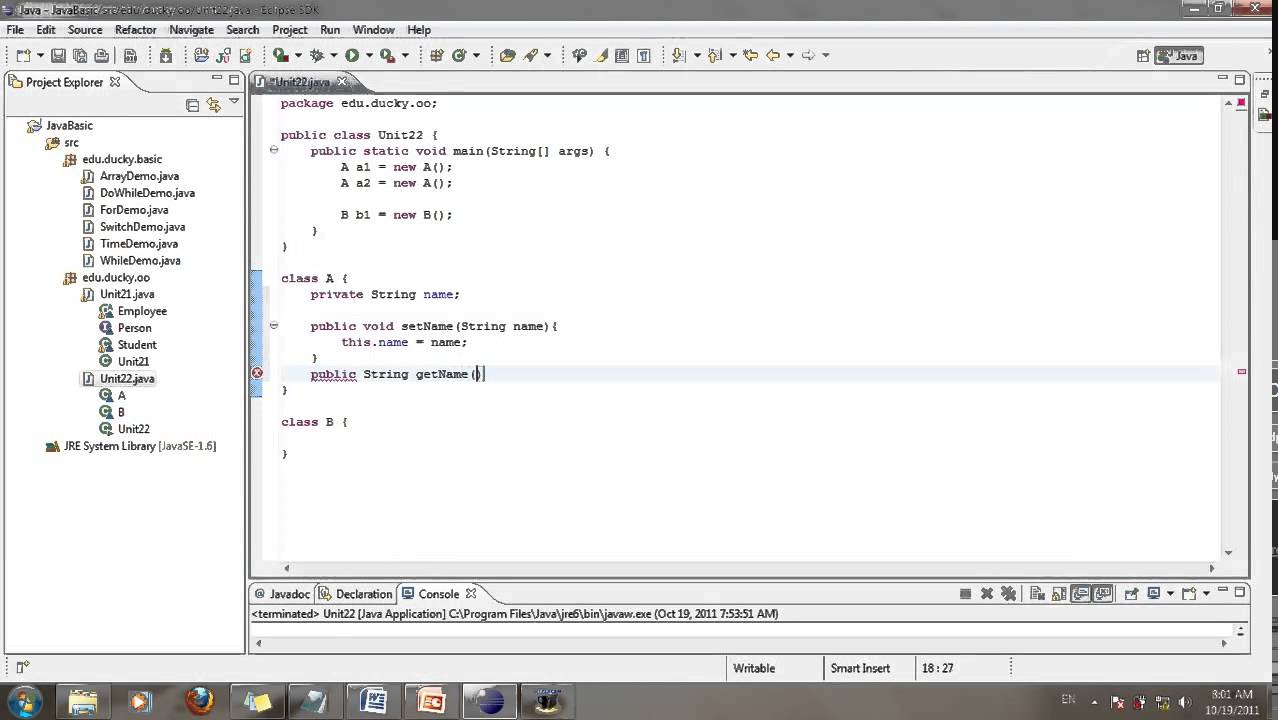Click the Java perspective button
This screenshot has width=1278, height=720.
[x=1178, y=56]
